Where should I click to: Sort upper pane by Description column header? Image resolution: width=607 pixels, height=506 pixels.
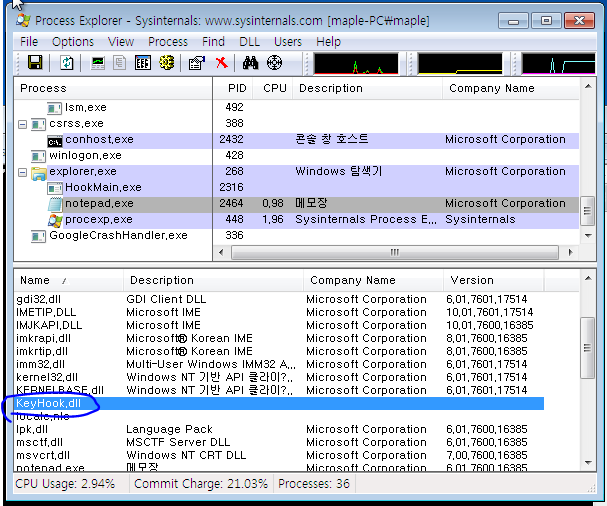[x=367, y=88]
